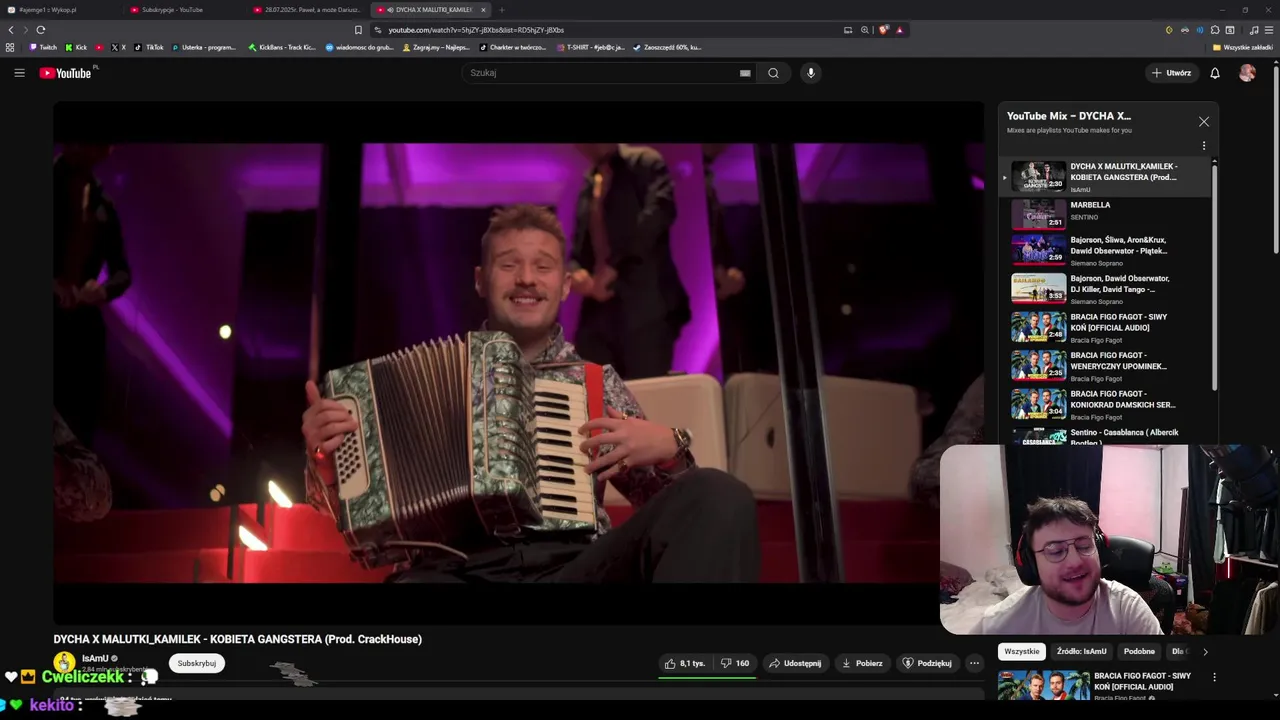Dislike the video with thumbs down

[x=735, y=663]
